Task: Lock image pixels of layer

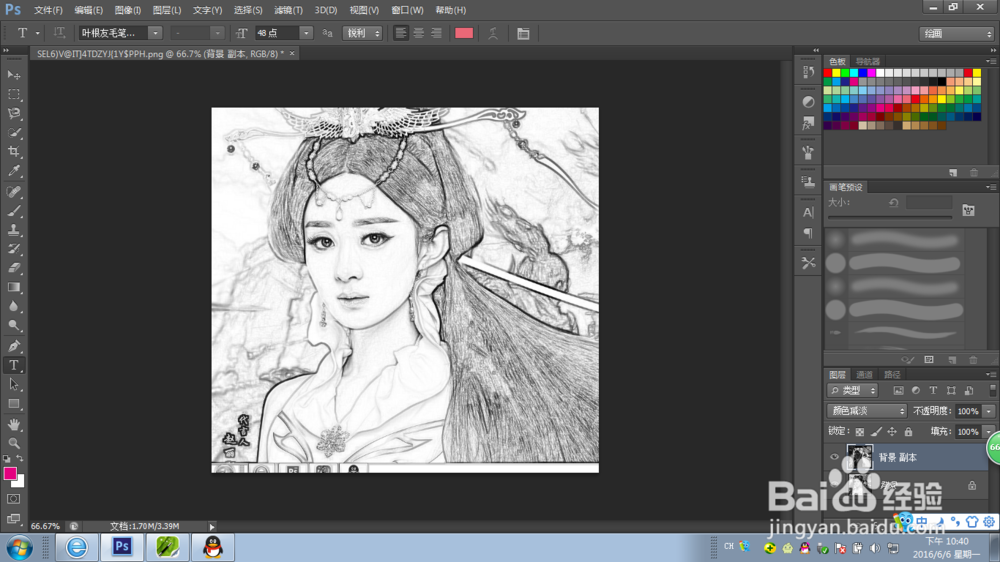Action: click(876, 432)
